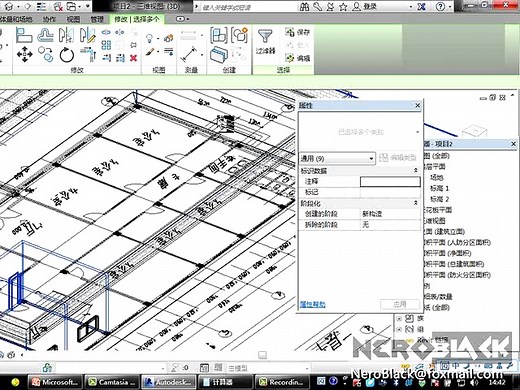Screen dimensions: 520x390
Task: Click the 应用 button in Properties
Action: click(400, 304)
